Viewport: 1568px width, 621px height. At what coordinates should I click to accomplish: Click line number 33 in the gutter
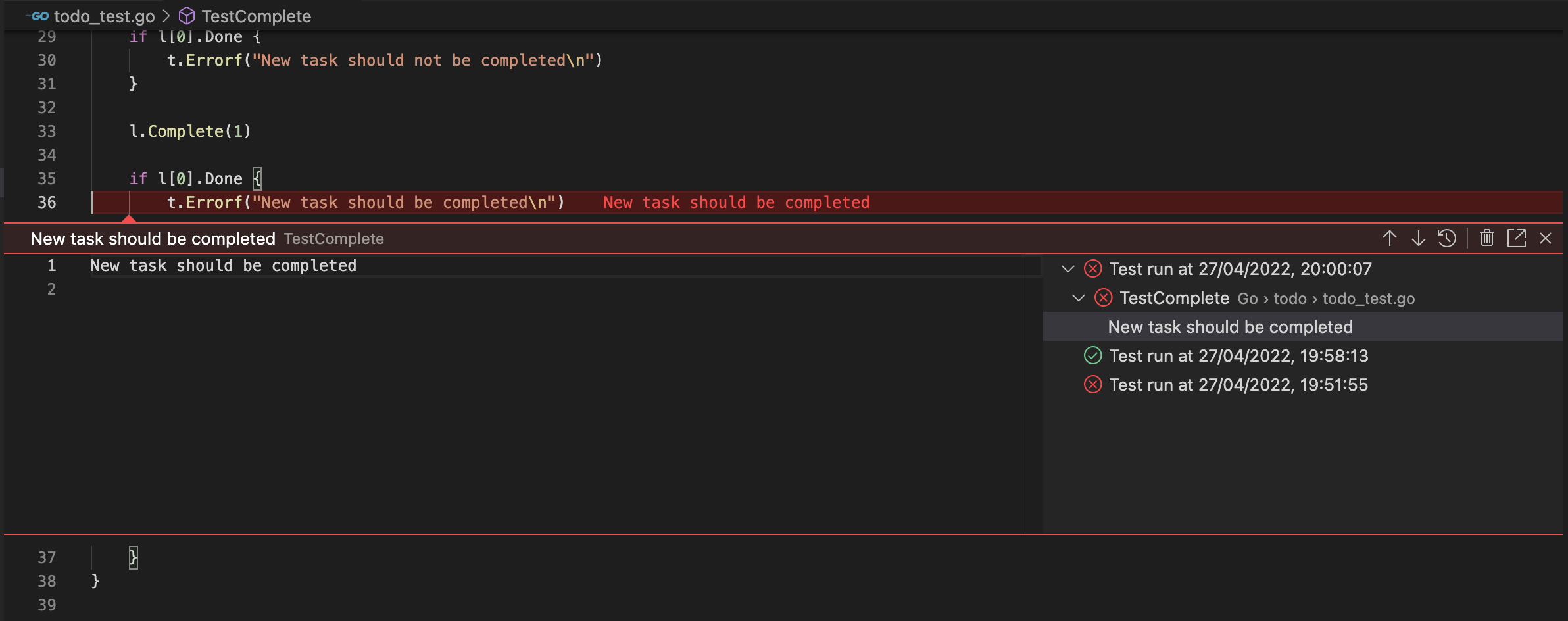click(47, 132)
